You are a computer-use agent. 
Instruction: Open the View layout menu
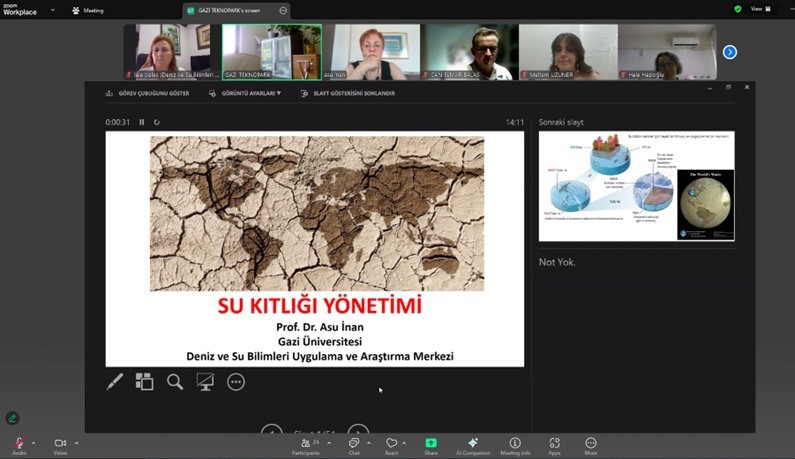click(761, 9)
